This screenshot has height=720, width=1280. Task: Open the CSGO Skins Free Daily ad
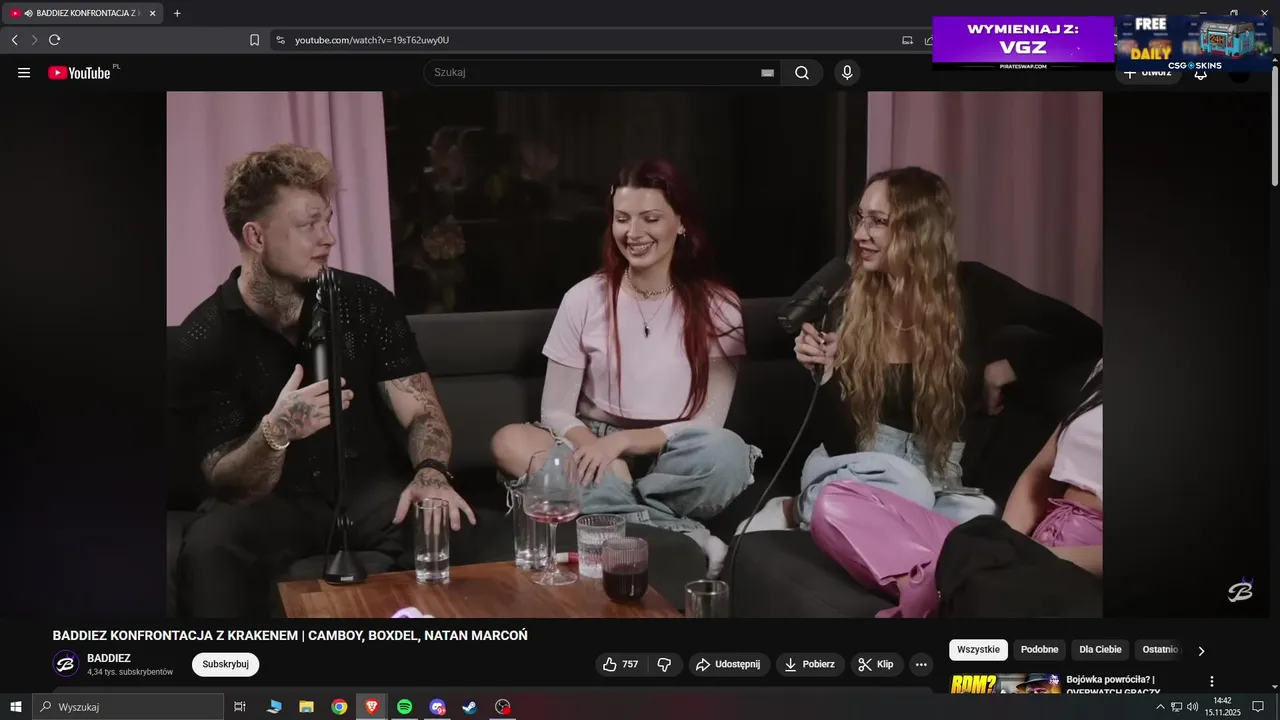pos(1195,43)
